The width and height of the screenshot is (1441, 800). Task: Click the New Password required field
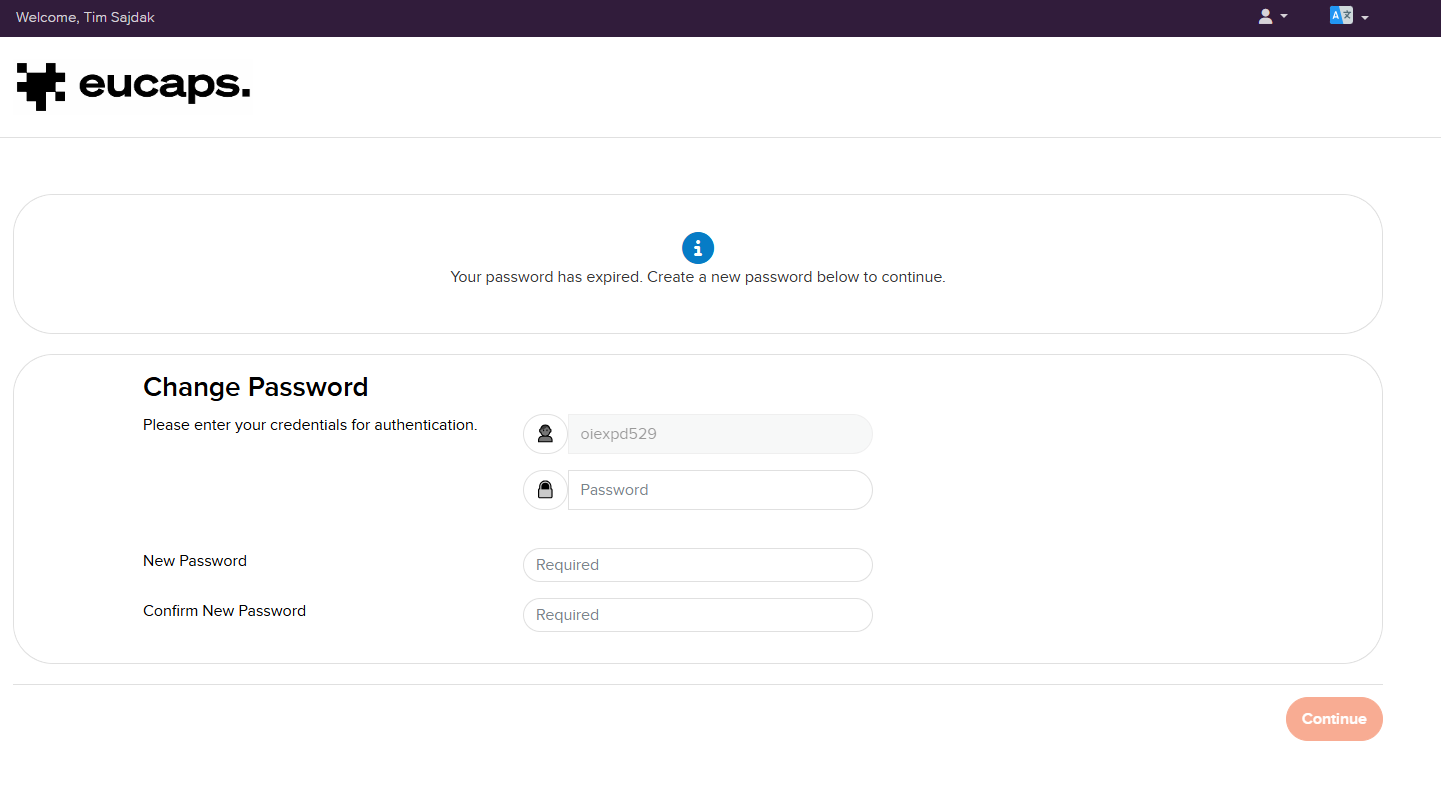click(698, 565)
